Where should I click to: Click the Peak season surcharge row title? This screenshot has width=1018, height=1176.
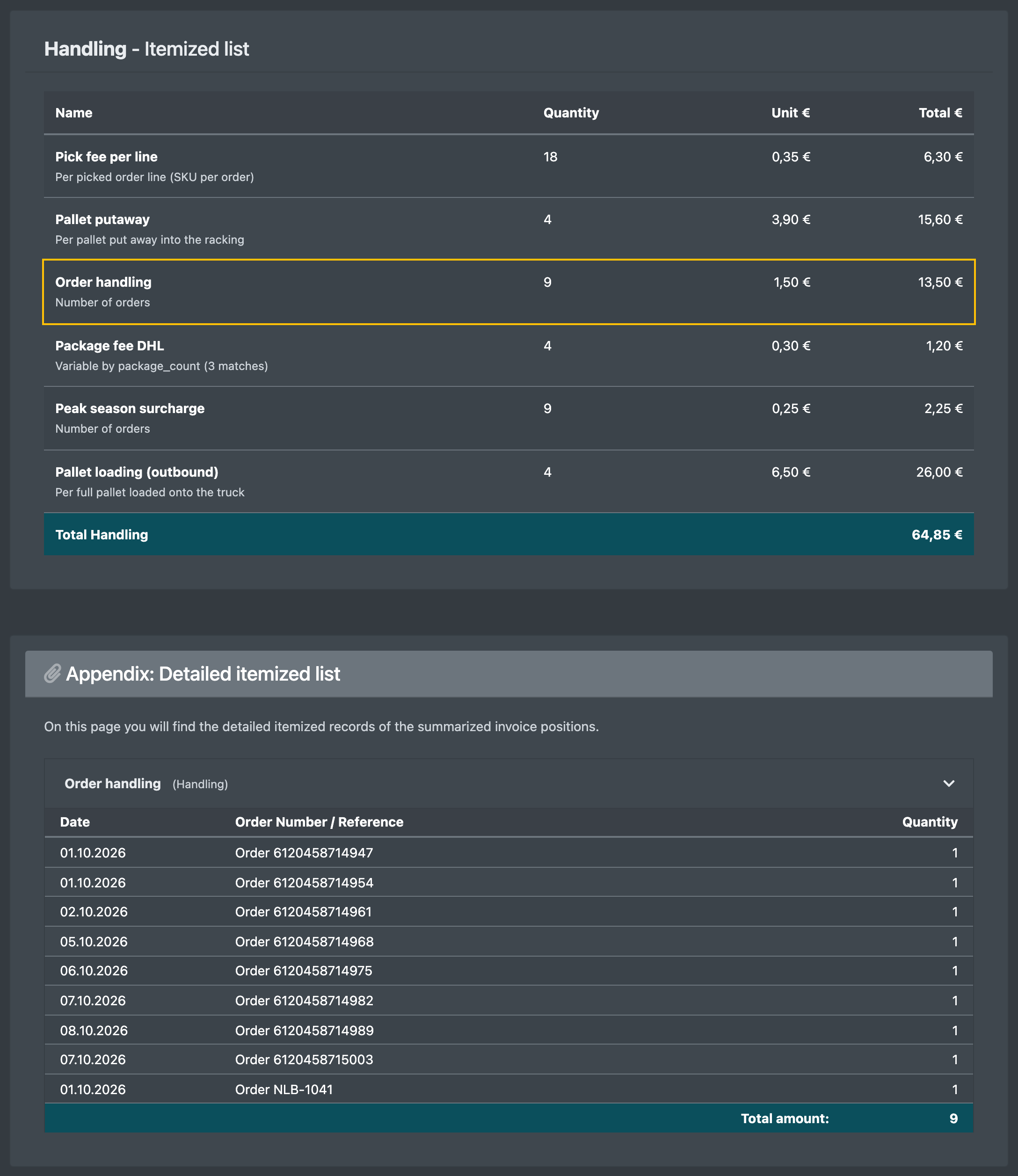click(130, 408)
